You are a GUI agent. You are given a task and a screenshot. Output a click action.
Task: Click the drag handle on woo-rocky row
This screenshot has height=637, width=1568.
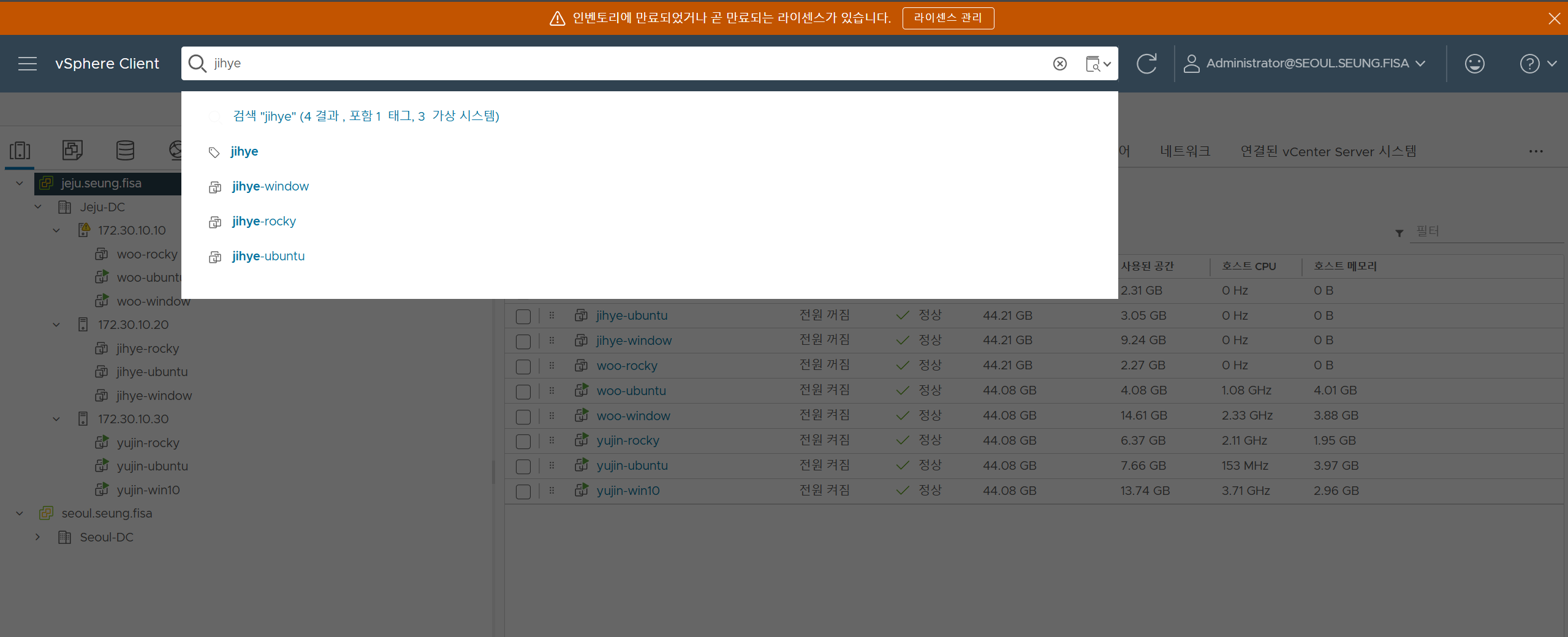pos(551,366)
